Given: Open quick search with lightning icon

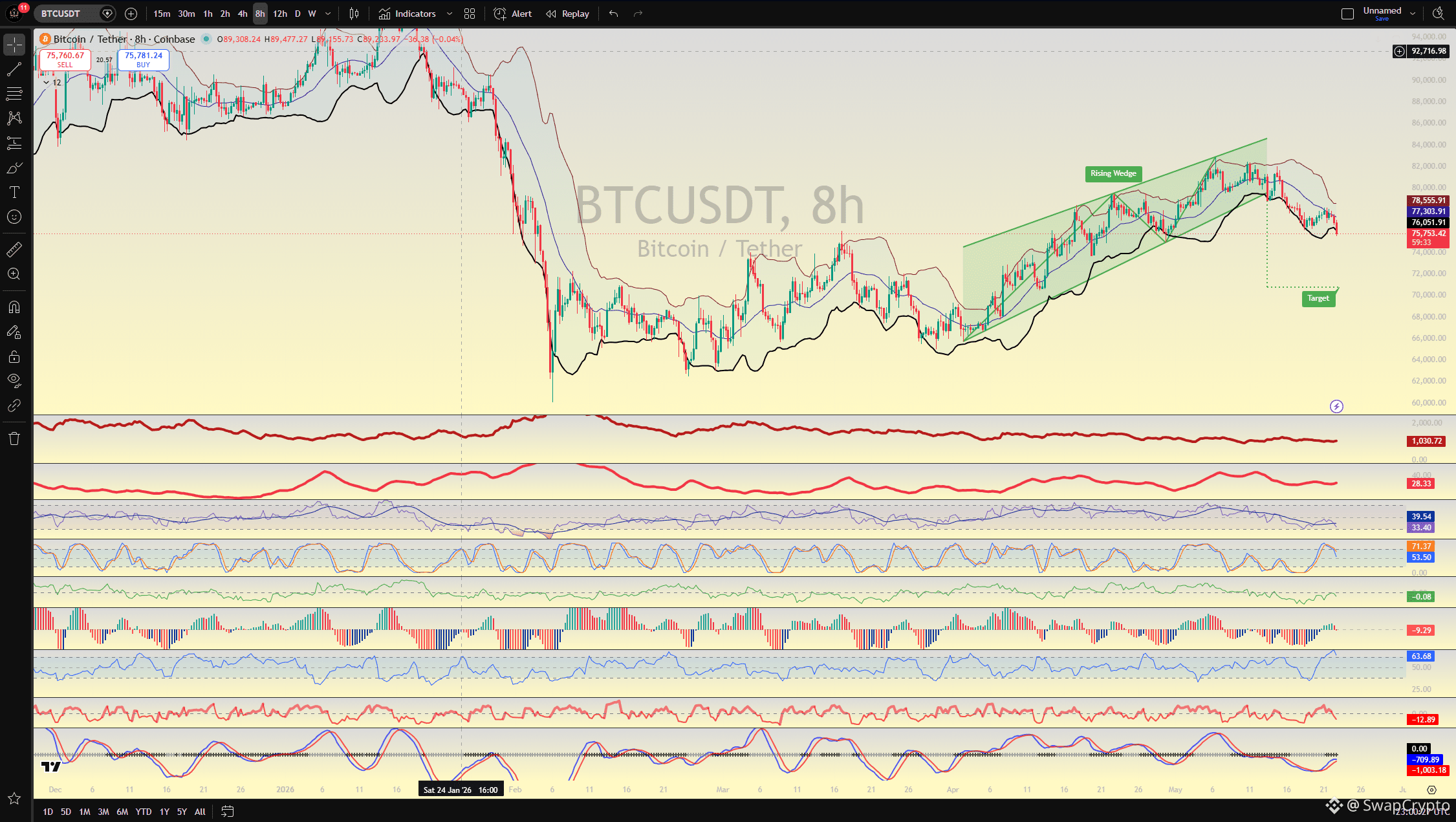Looking at the screenshot, I should 1438,14.
